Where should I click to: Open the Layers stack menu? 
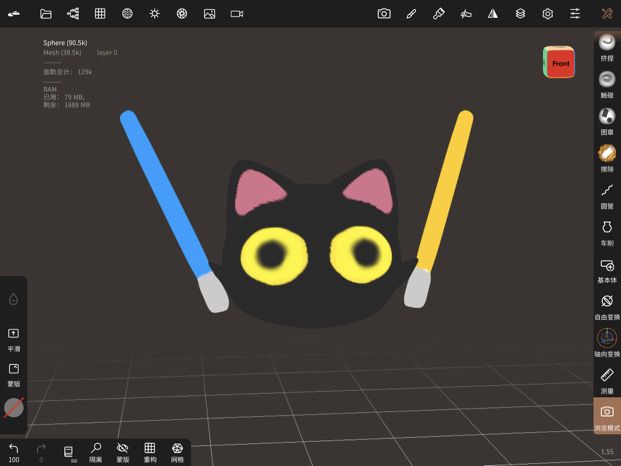[x=520, y=14]
